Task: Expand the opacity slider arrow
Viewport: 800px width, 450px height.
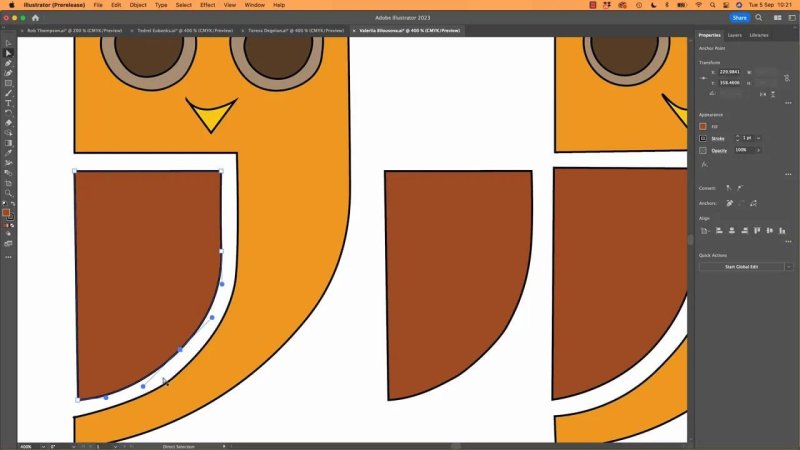Action: point(759,150)
